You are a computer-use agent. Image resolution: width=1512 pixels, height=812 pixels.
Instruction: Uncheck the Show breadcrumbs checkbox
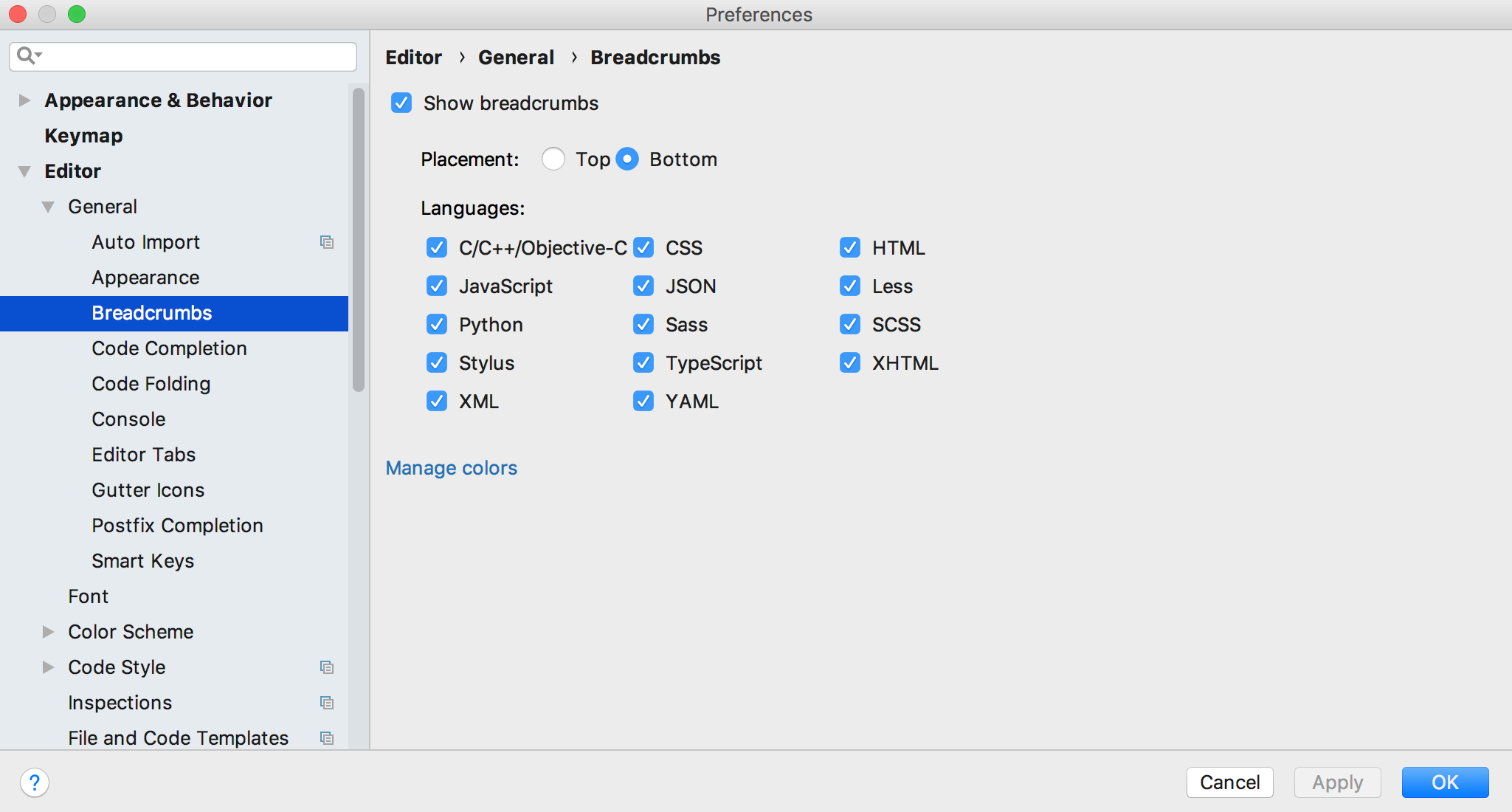click(401, 103)
